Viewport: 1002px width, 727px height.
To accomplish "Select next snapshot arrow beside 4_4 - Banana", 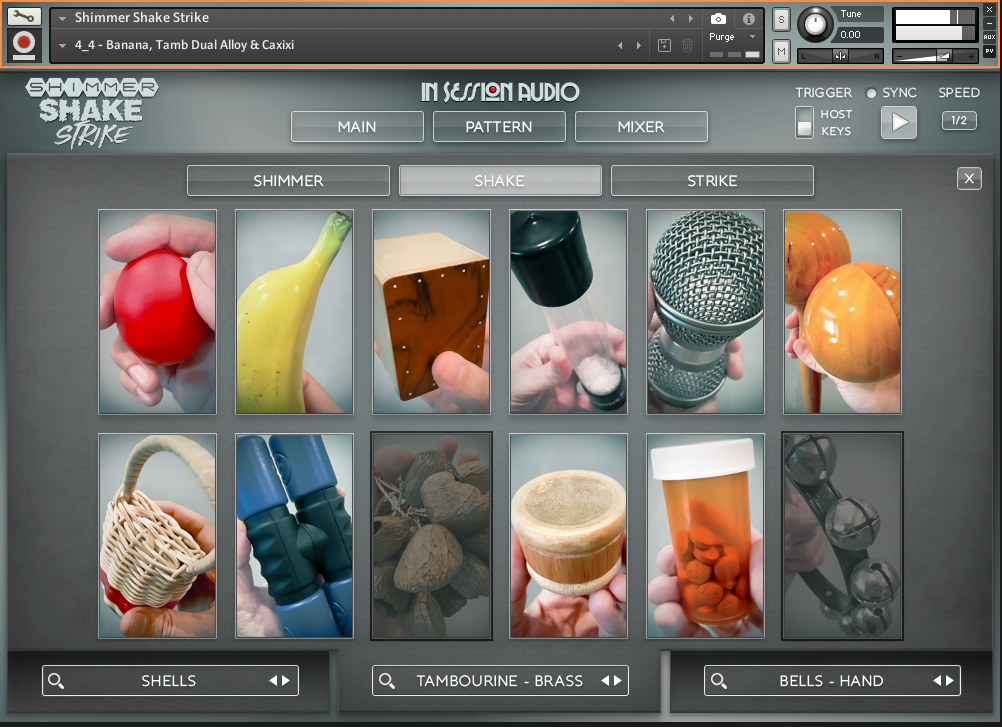I will click(x=638, y=45).
